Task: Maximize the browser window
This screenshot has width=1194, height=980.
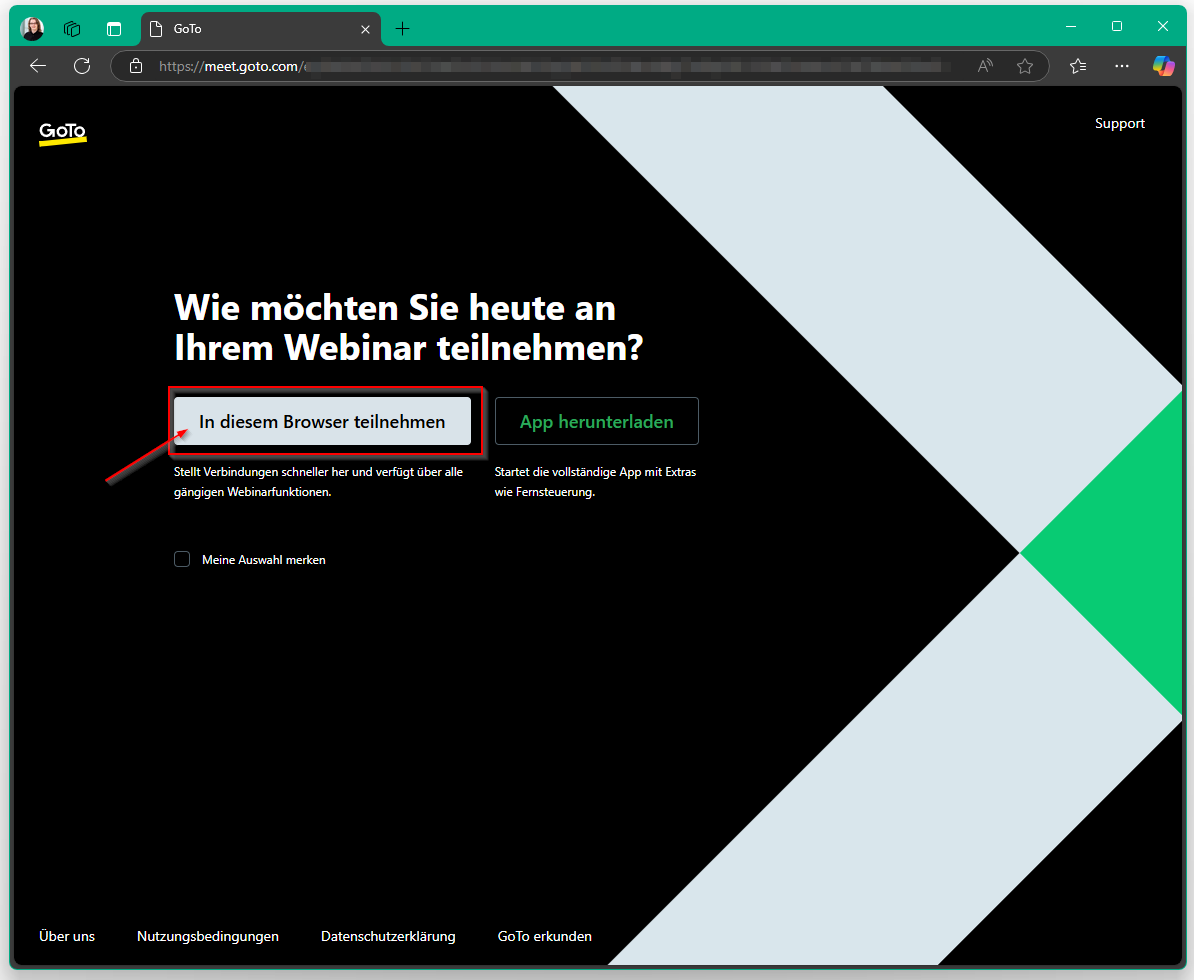Action: tap(1116, 27)
